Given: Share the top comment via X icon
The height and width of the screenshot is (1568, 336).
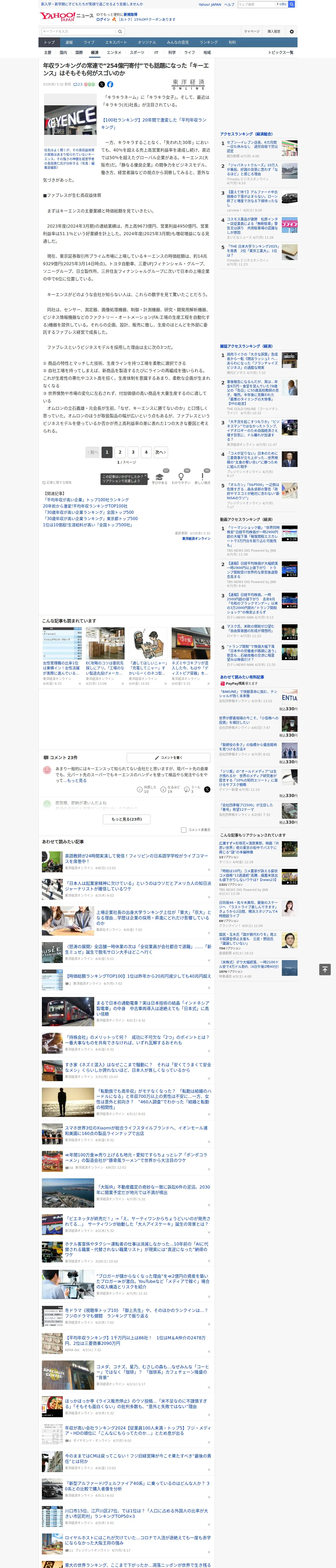Looking at the screenshot, I should (207, 789).
